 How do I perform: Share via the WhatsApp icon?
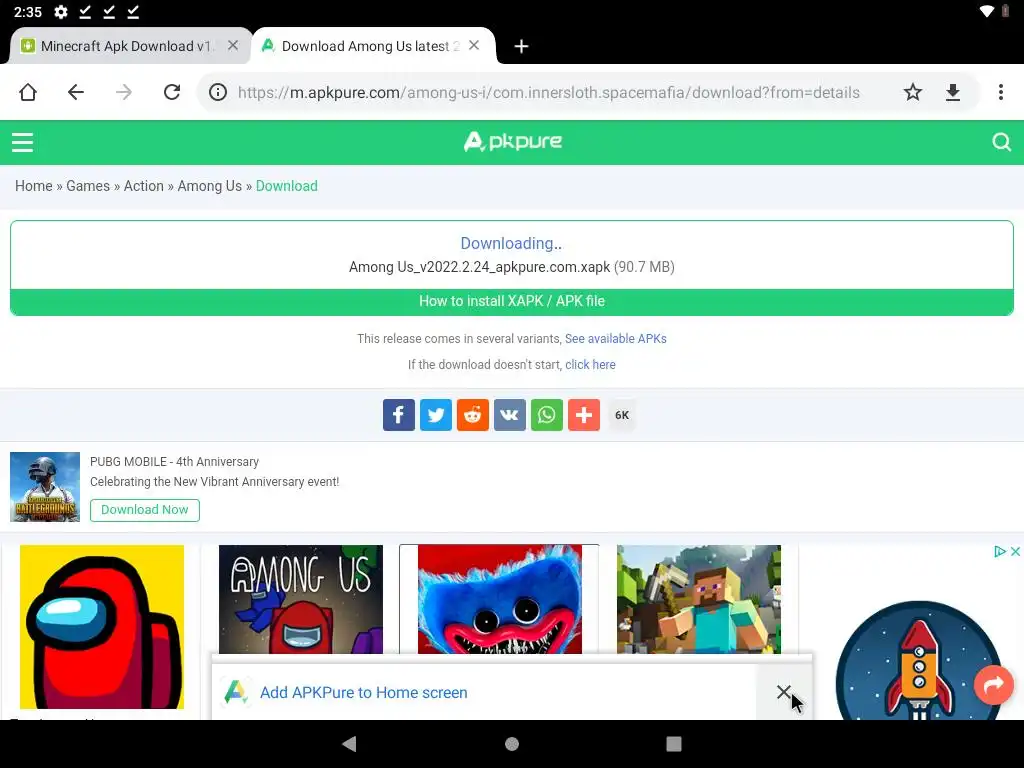547,415
